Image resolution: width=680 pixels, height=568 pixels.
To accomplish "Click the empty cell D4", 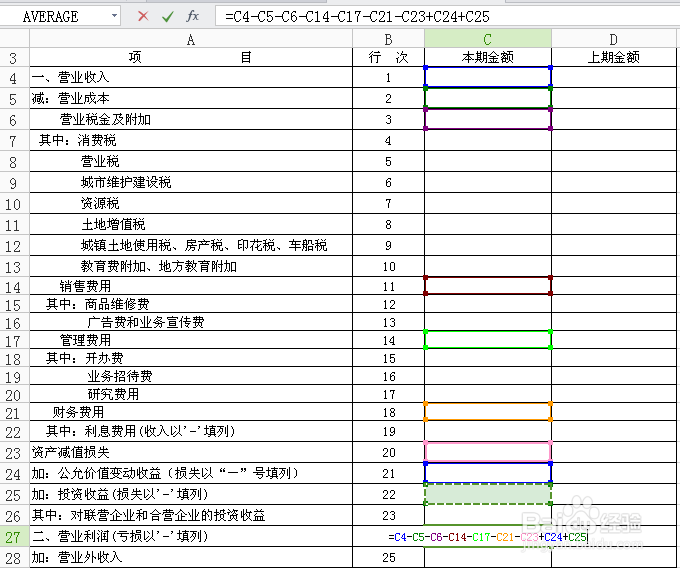I will tap(614, 78).
